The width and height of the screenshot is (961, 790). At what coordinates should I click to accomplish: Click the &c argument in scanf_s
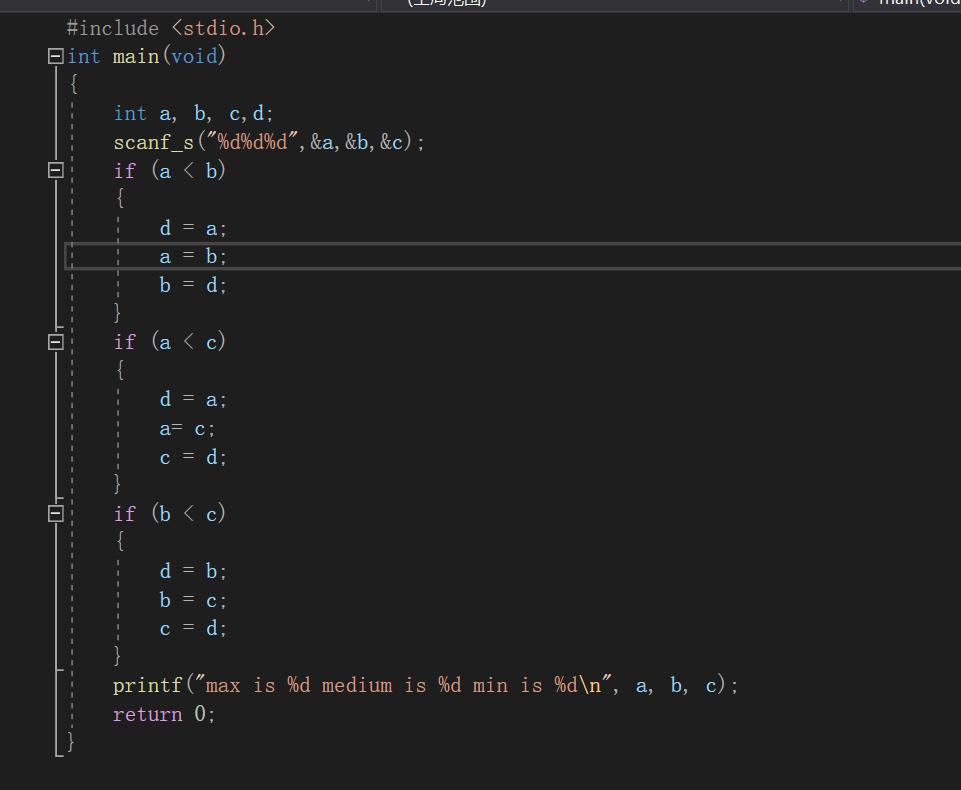(x=392, y=142)
